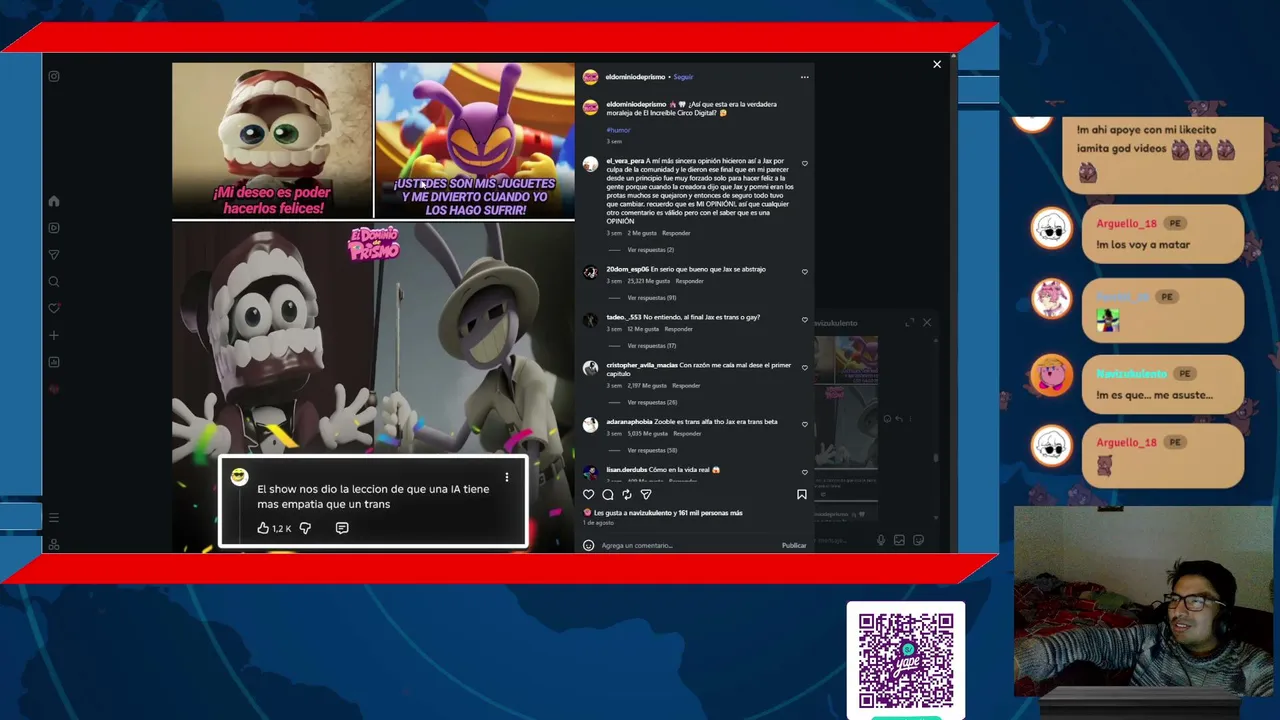1280x720 pixels.
Task: Reply to el_vera_pera's comment
Action: point(676,233)
